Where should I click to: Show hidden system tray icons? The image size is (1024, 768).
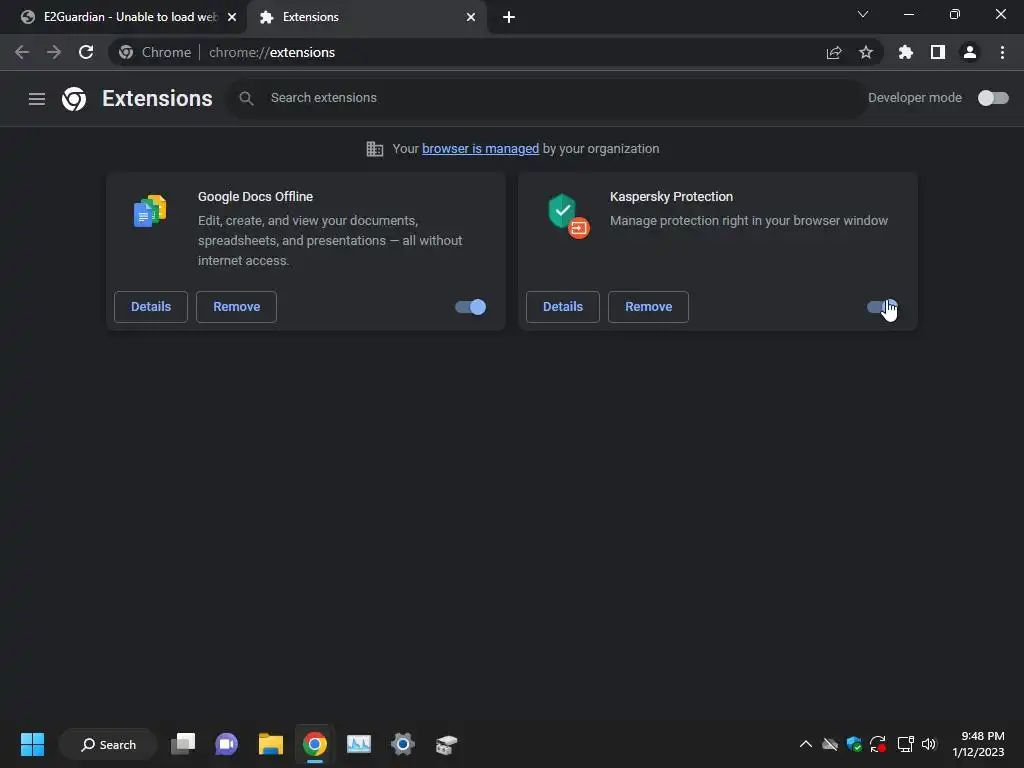point(806,744)
